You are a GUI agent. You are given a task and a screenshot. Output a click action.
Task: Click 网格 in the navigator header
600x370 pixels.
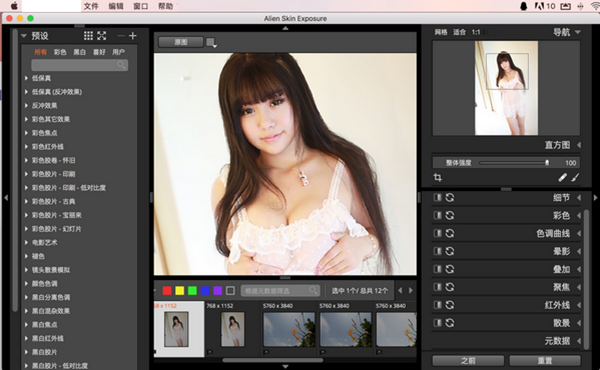[441, 32]
